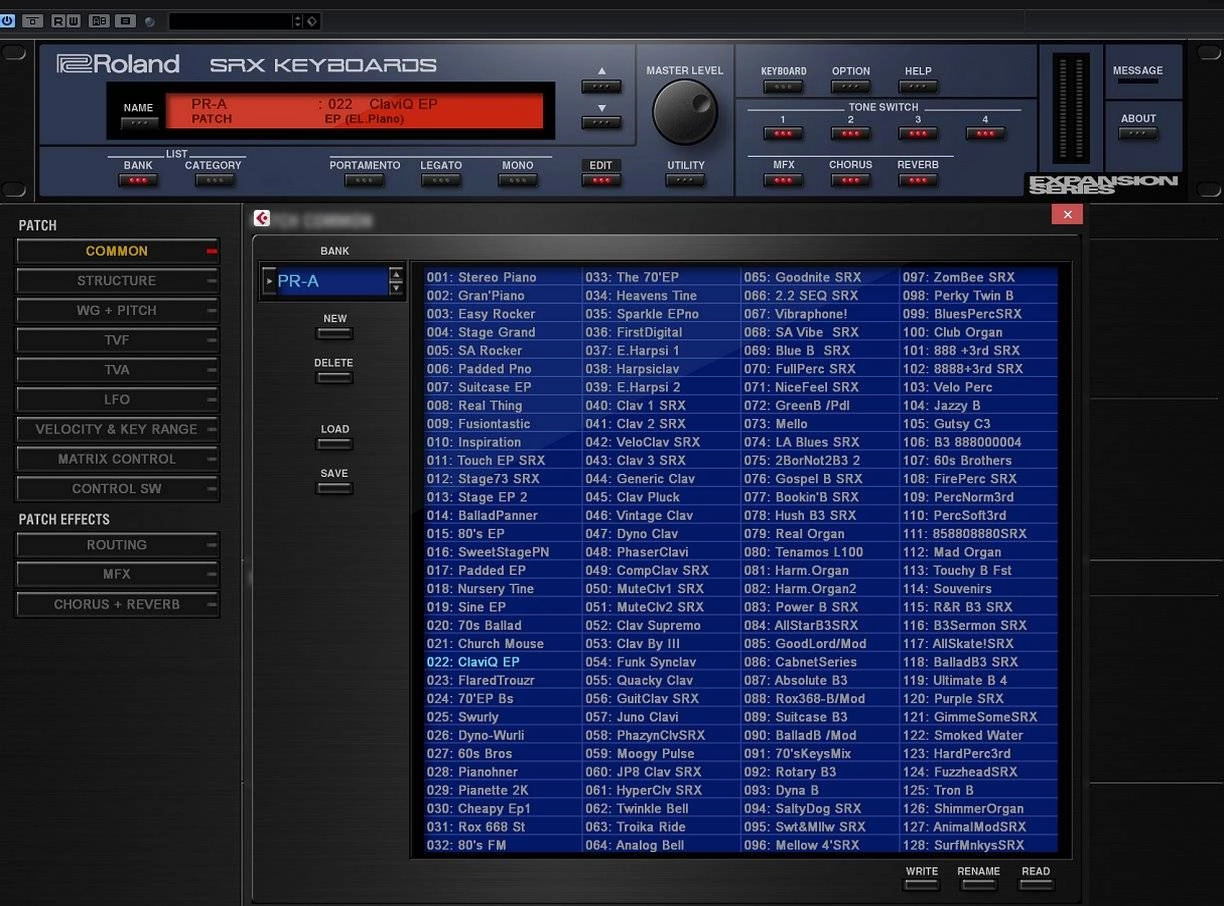Toggle the CHORUS effect switch

coord(851,181)
